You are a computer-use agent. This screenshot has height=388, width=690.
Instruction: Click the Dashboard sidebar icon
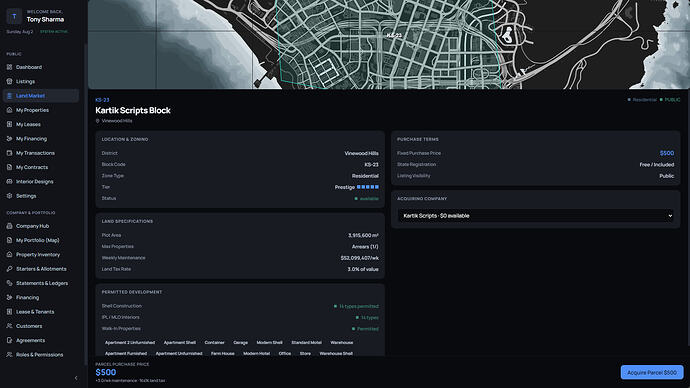point(9,67)
